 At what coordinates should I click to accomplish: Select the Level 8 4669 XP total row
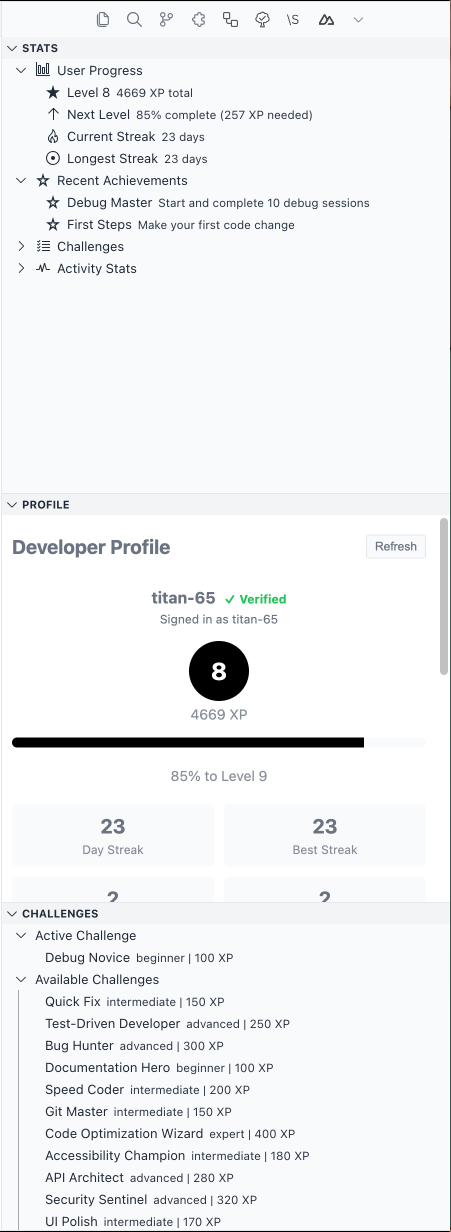click(225, 92)
